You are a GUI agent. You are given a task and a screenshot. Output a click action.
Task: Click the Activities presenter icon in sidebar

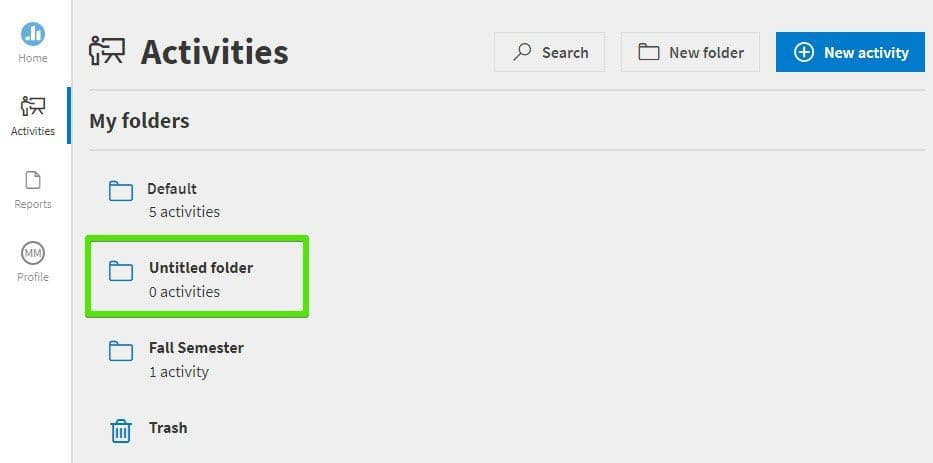33,107
